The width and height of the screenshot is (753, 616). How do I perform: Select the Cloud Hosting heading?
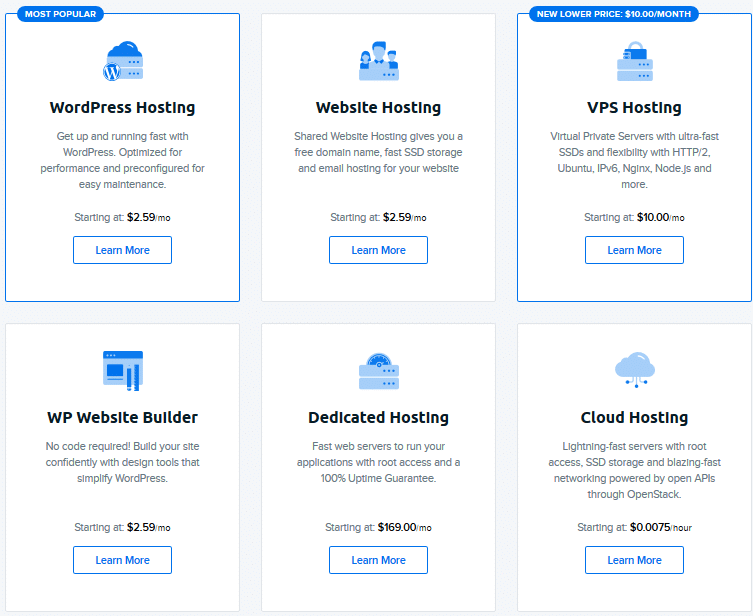634,418
